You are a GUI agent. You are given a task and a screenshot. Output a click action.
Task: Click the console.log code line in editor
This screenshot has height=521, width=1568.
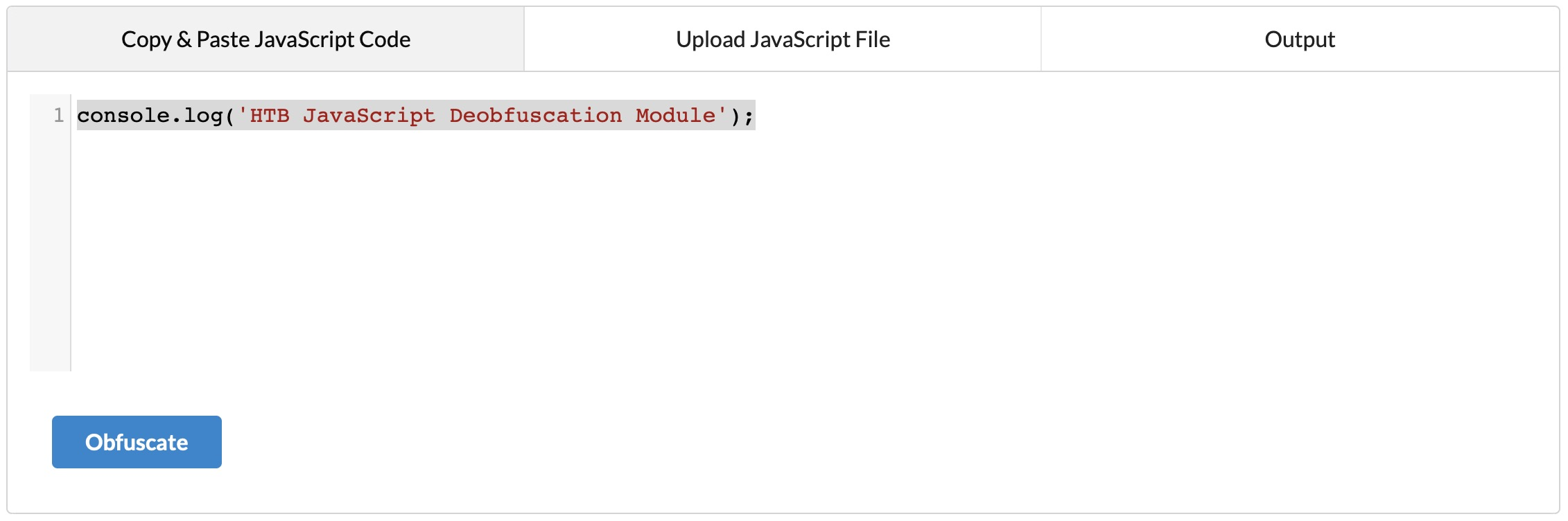point(415,115)
